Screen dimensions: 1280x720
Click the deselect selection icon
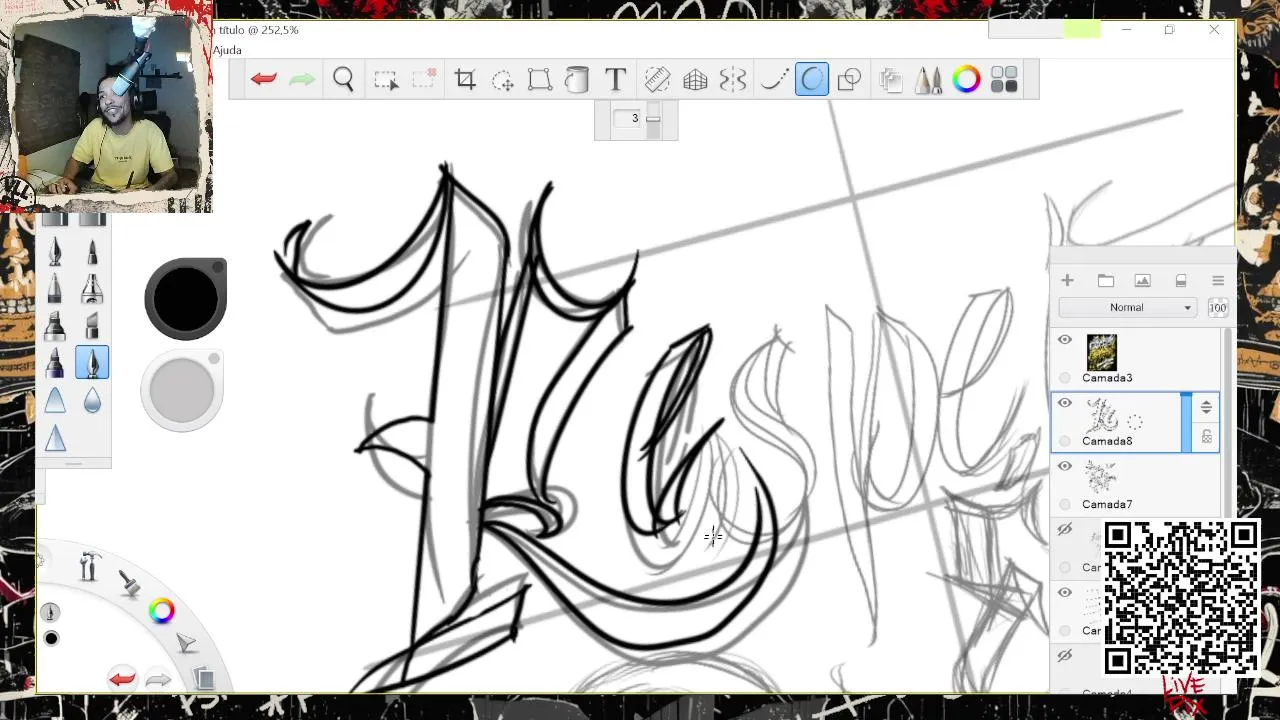pyautogui.click(x=424, y=79)
